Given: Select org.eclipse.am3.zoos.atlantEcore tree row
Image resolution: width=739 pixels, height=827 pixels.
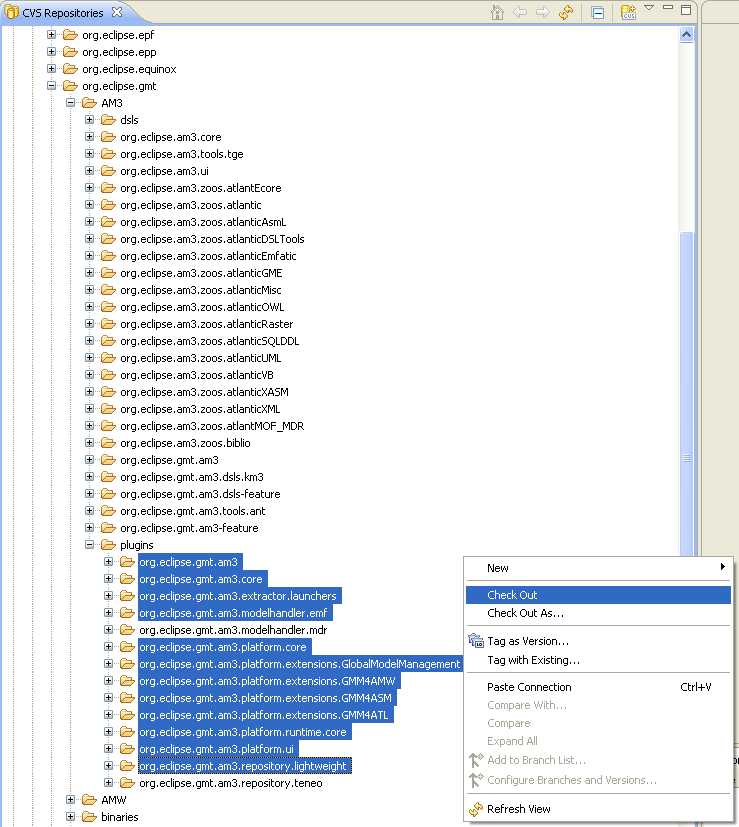Looking at the screenshot, I should [200, 188].
